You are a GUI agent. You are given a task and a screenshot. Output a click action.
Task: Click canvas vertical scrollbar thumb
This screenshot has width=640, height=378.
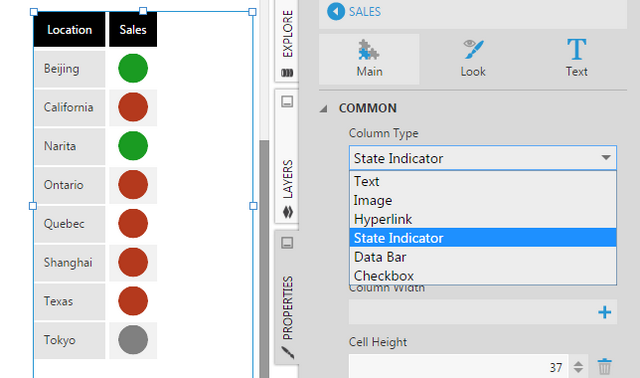[264, 259]
